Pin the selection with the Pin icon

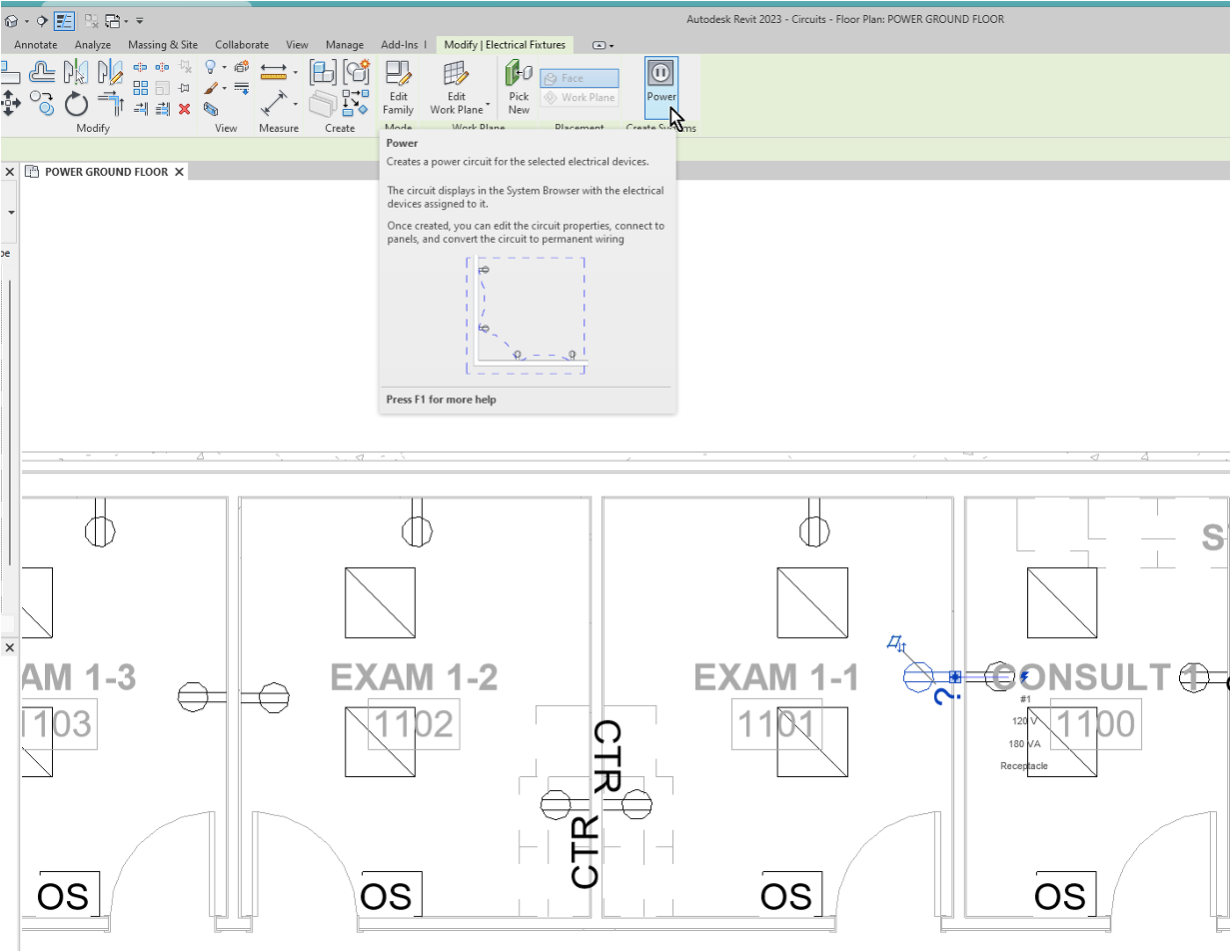tap(185, 87)
